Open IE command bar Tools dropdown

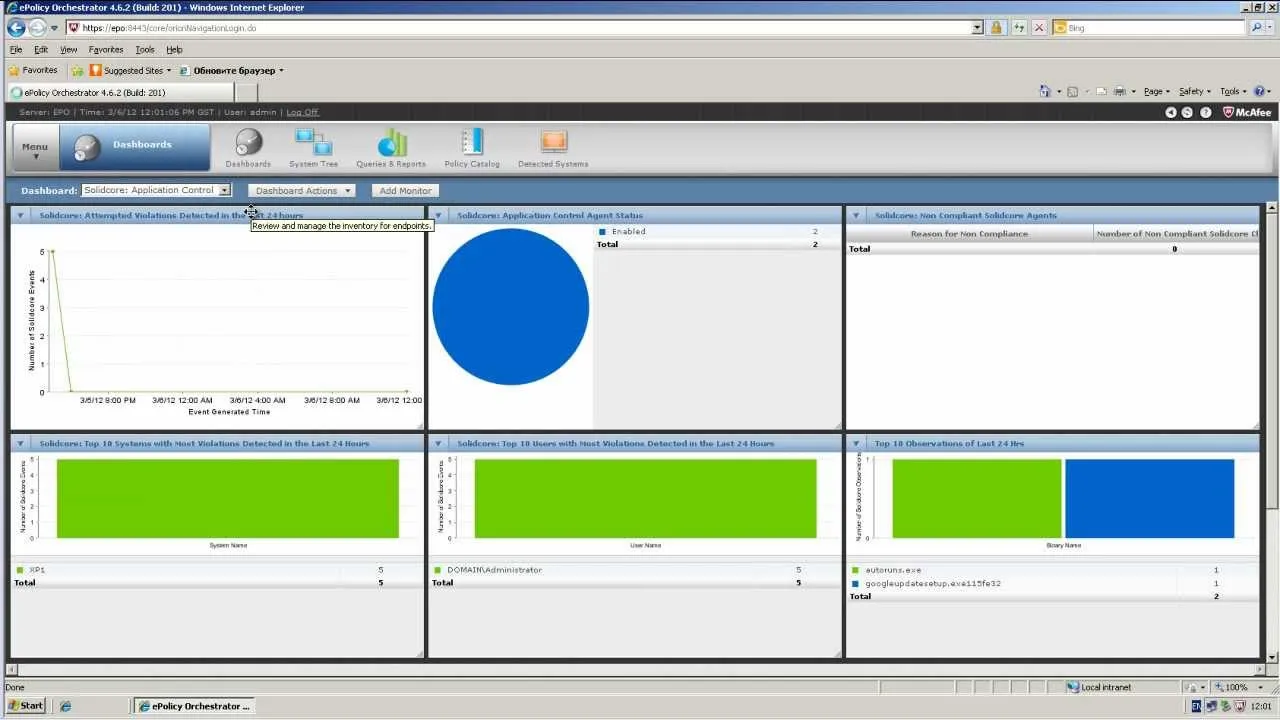tap(1232, 91)
